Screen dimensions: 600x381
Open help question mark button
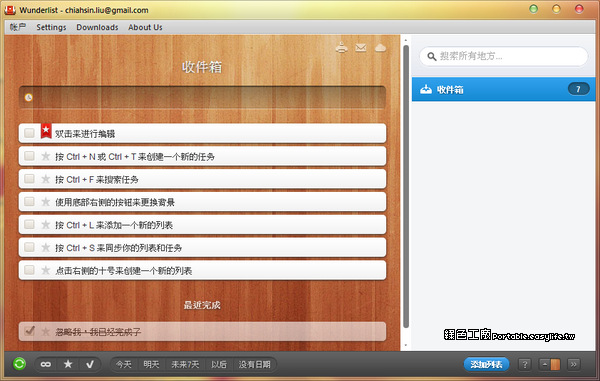click(525, 364)
